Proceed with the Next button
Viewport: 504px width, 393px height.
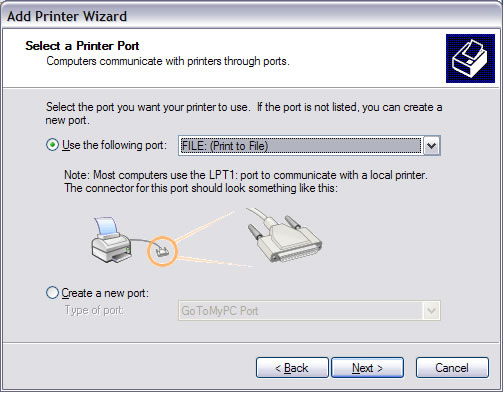pyautogui.click(x=367, y=368)
